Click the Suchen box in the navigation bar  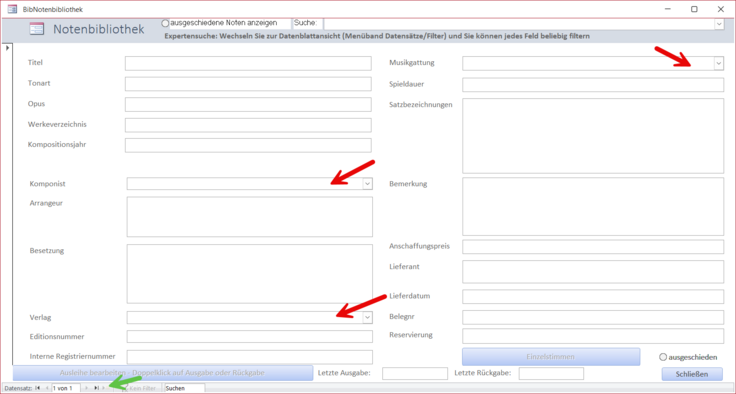coord(184,388)
